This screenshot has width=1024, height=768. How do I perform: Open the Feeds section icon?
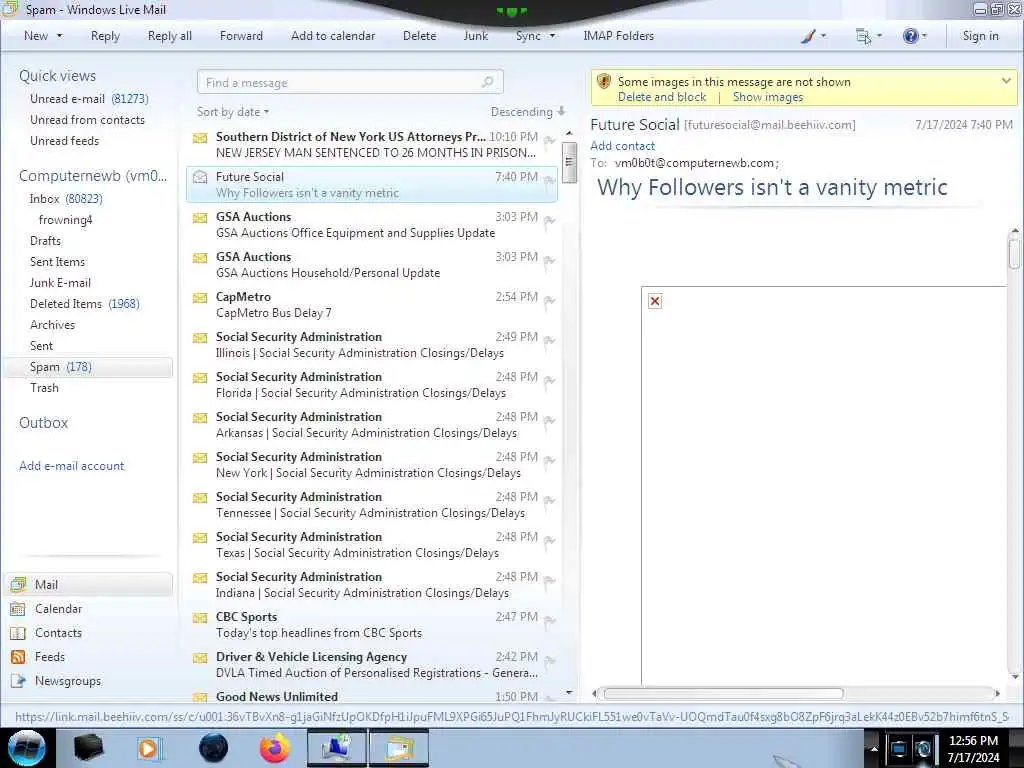(18, 657)
